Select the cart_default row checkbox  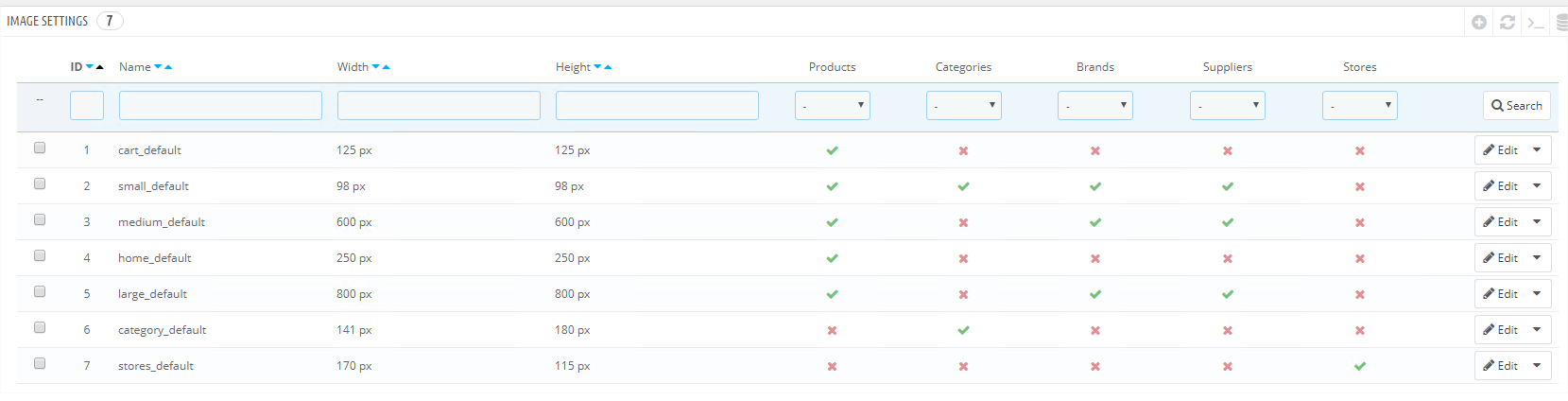40,148
